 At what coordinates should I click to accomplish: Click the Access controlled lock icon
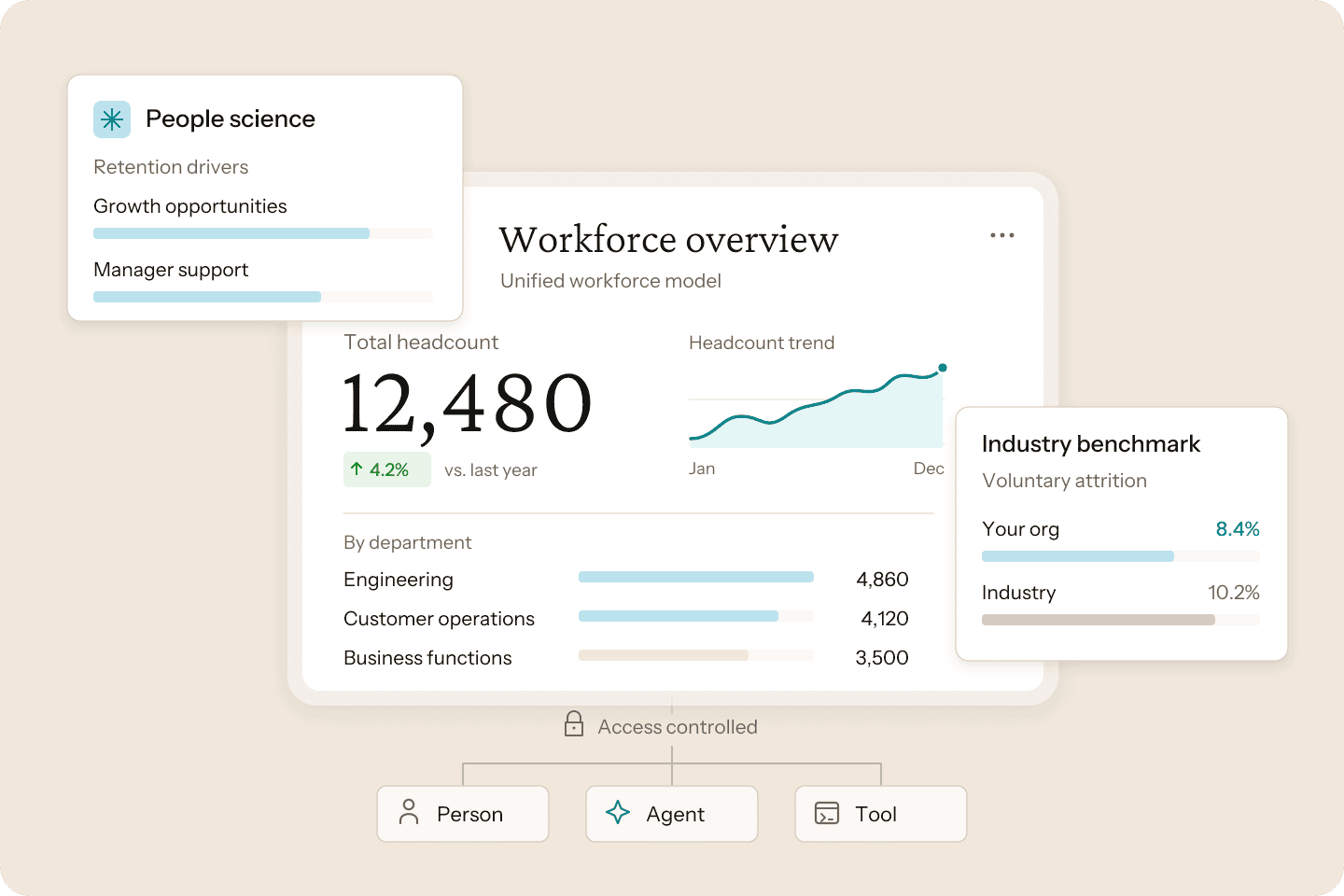(x=574, y=724)
